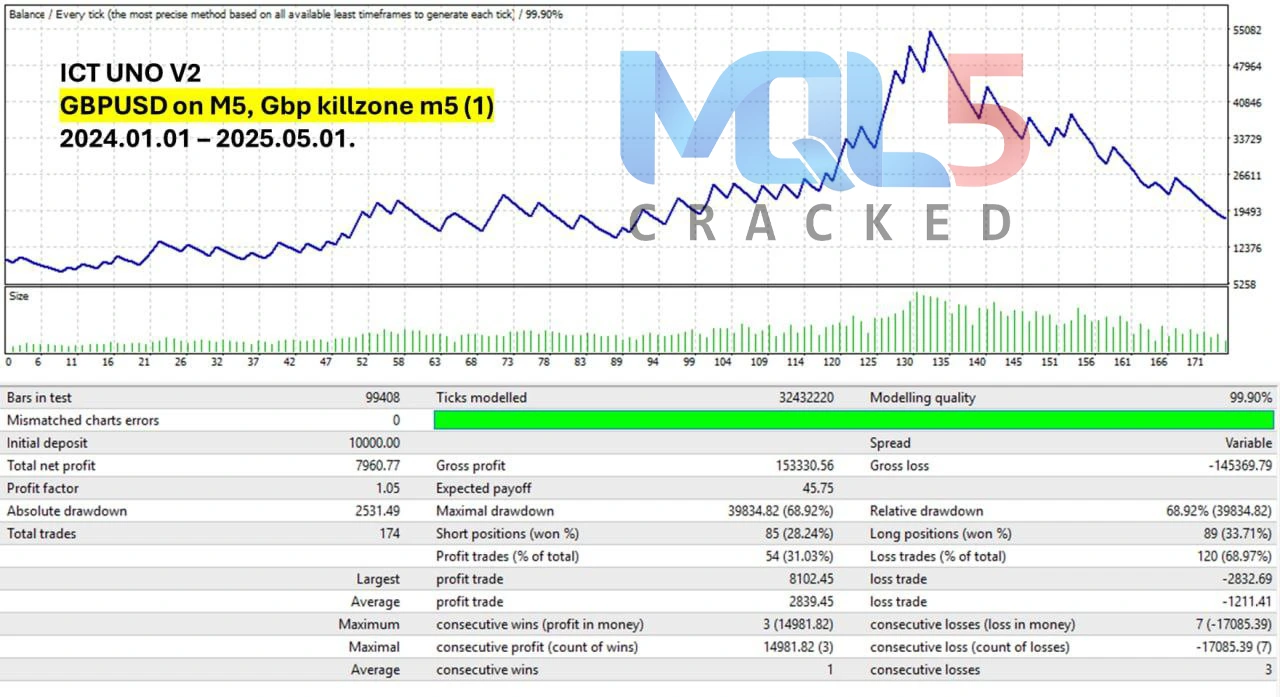Select the average consecutive wins value 1
Viewport: 1280px width, 697px height.
pos(831,669)
